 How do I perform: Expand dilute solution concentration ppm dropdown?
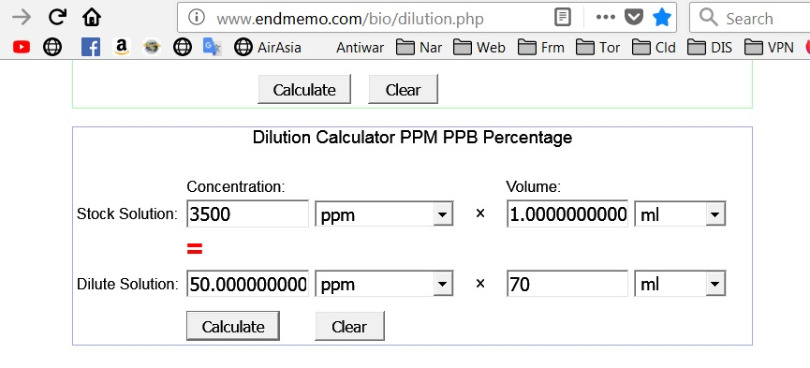point(384,284)
